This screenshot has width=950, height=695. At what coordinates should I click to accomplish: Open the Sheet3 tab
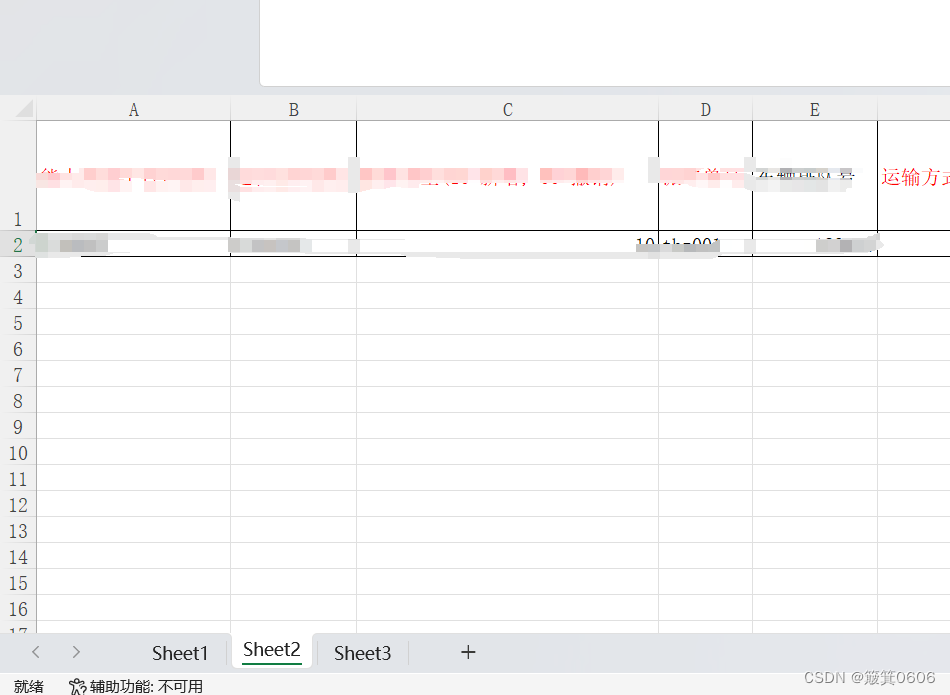(362, 653)
